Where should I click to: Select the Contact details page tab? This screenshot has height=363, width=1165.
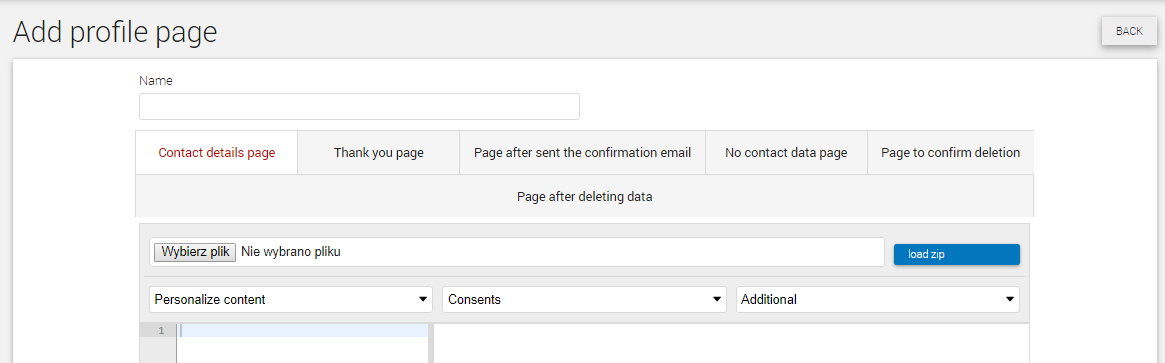point(216,153)
